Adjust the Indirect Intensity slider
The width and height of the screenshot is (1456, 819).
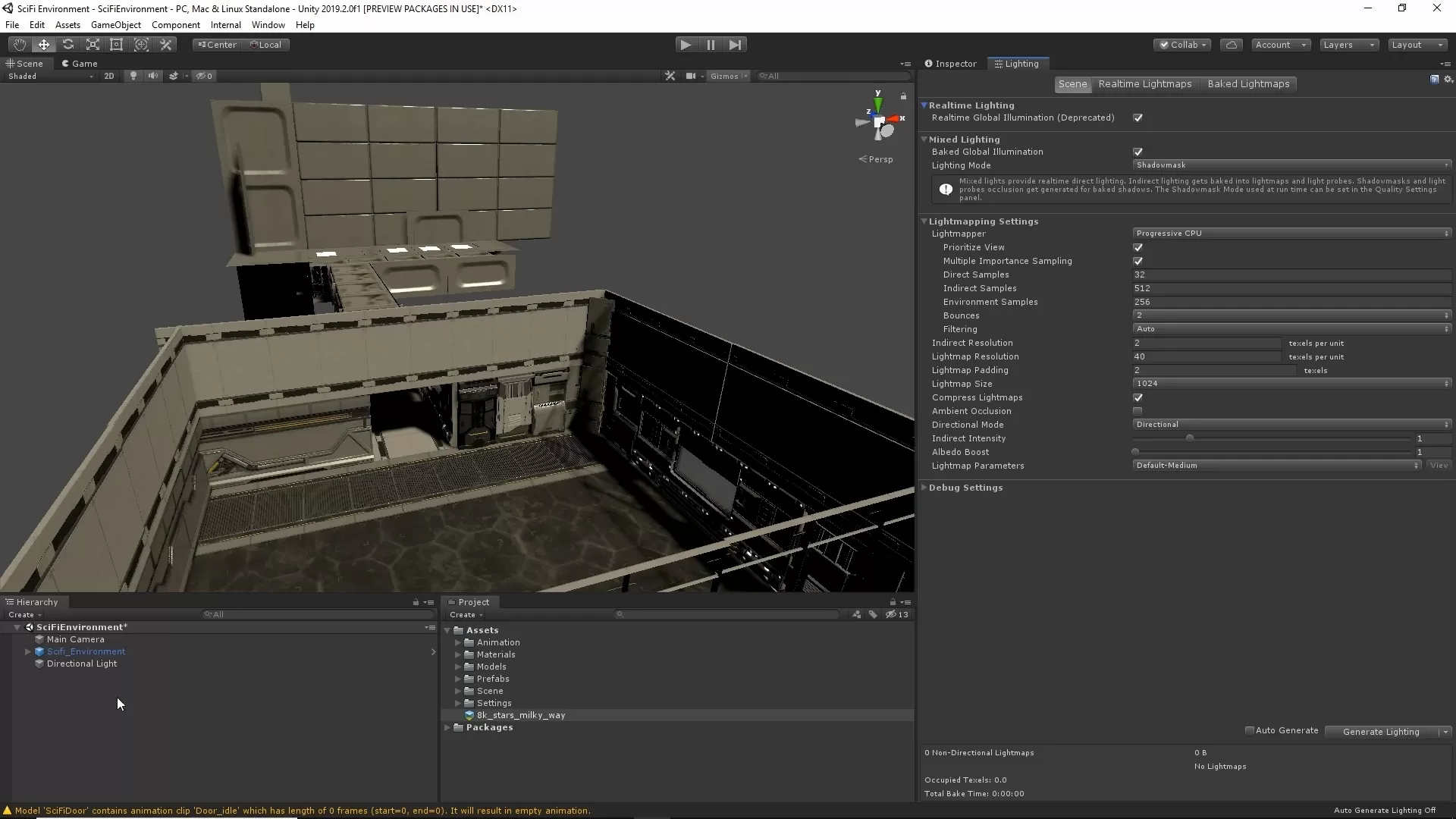point(1189,438)
